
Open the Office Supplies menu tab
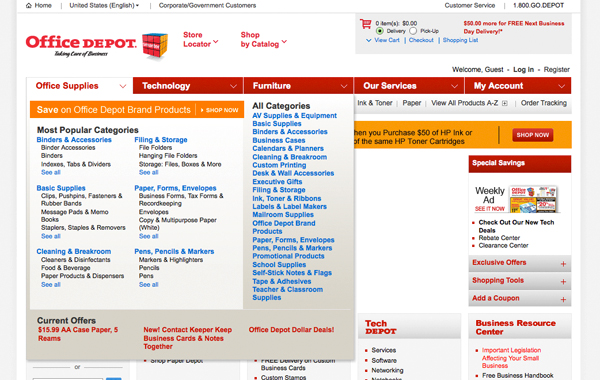pos(80,86)
